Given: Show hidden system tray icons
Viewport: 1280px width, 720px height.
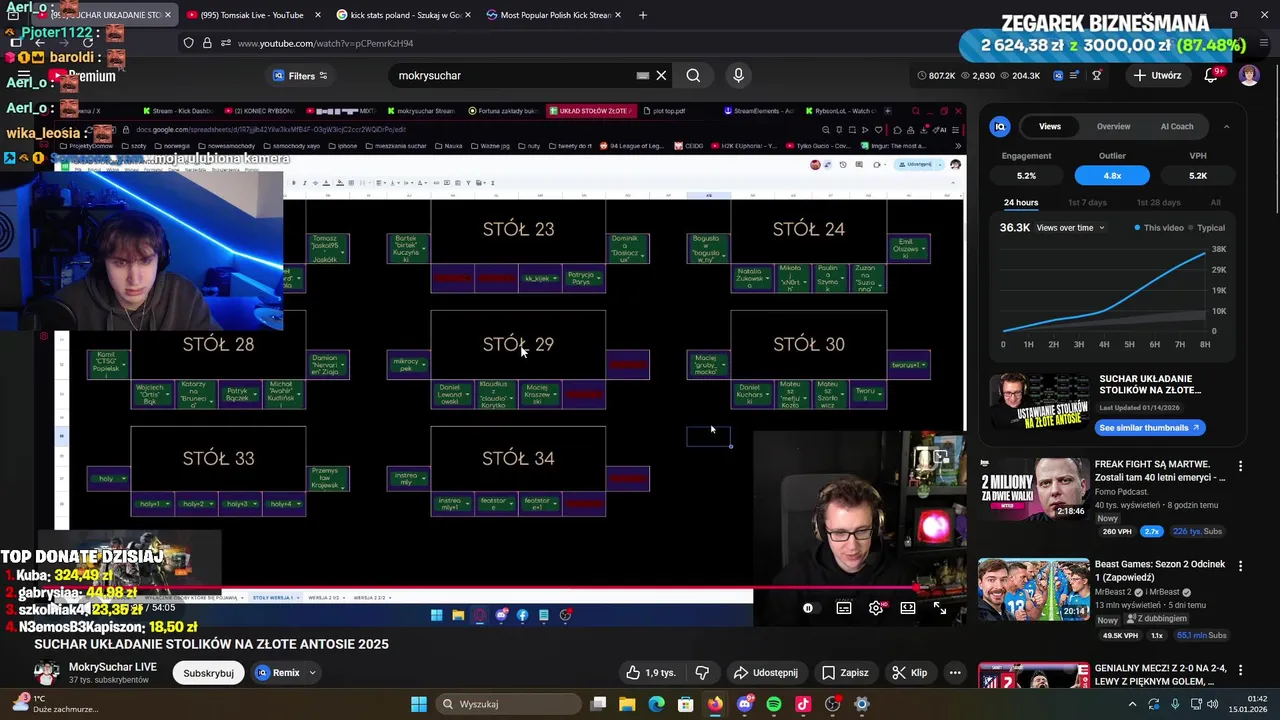Looking at the screenshot, I should point(1131,704).
